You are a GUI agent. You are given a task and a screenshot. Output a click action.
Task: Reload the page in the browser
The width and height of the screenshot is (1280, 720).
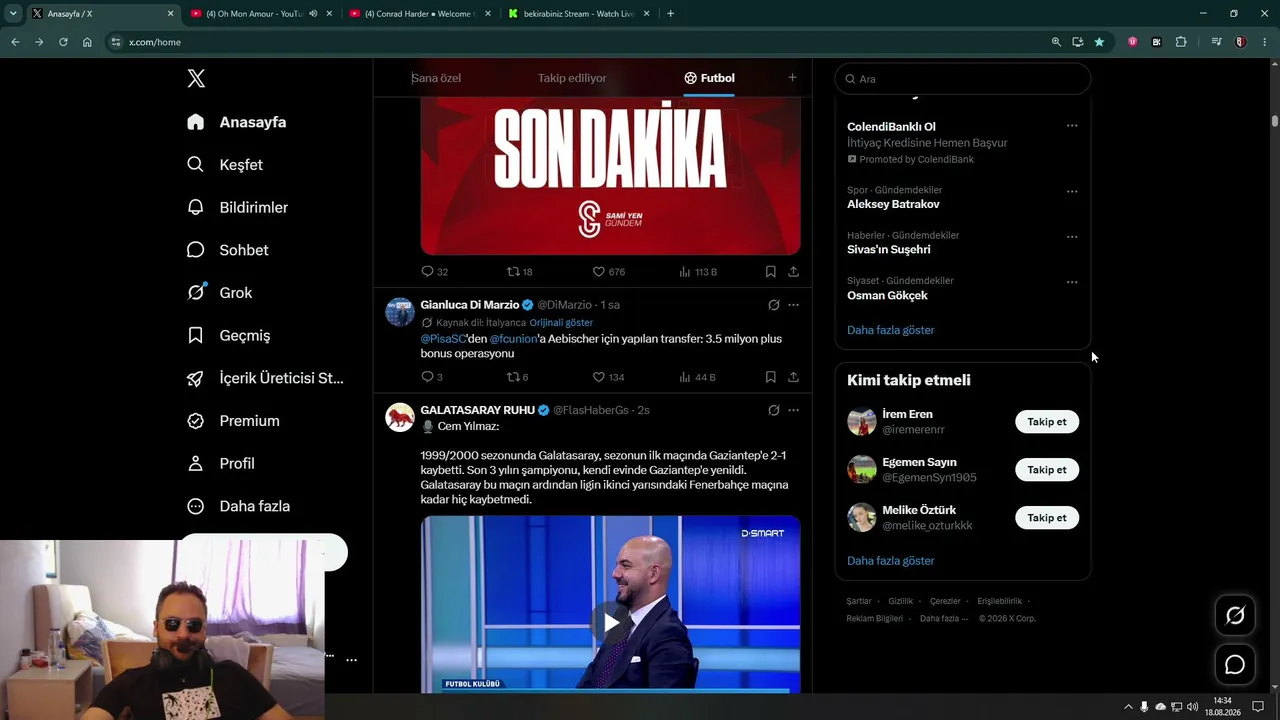tap(63, 42)
